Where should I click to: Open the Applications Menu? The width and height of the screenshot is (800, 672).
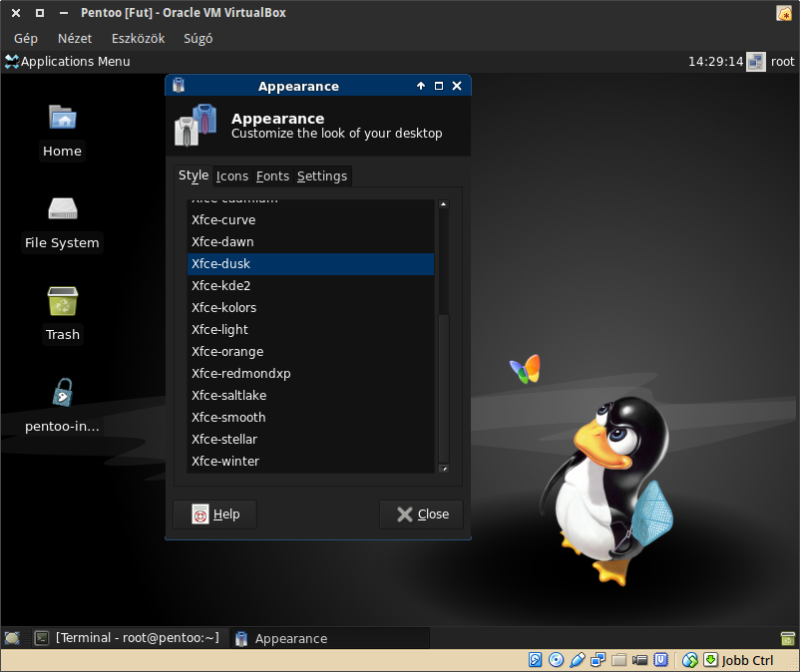coord(68,62)
